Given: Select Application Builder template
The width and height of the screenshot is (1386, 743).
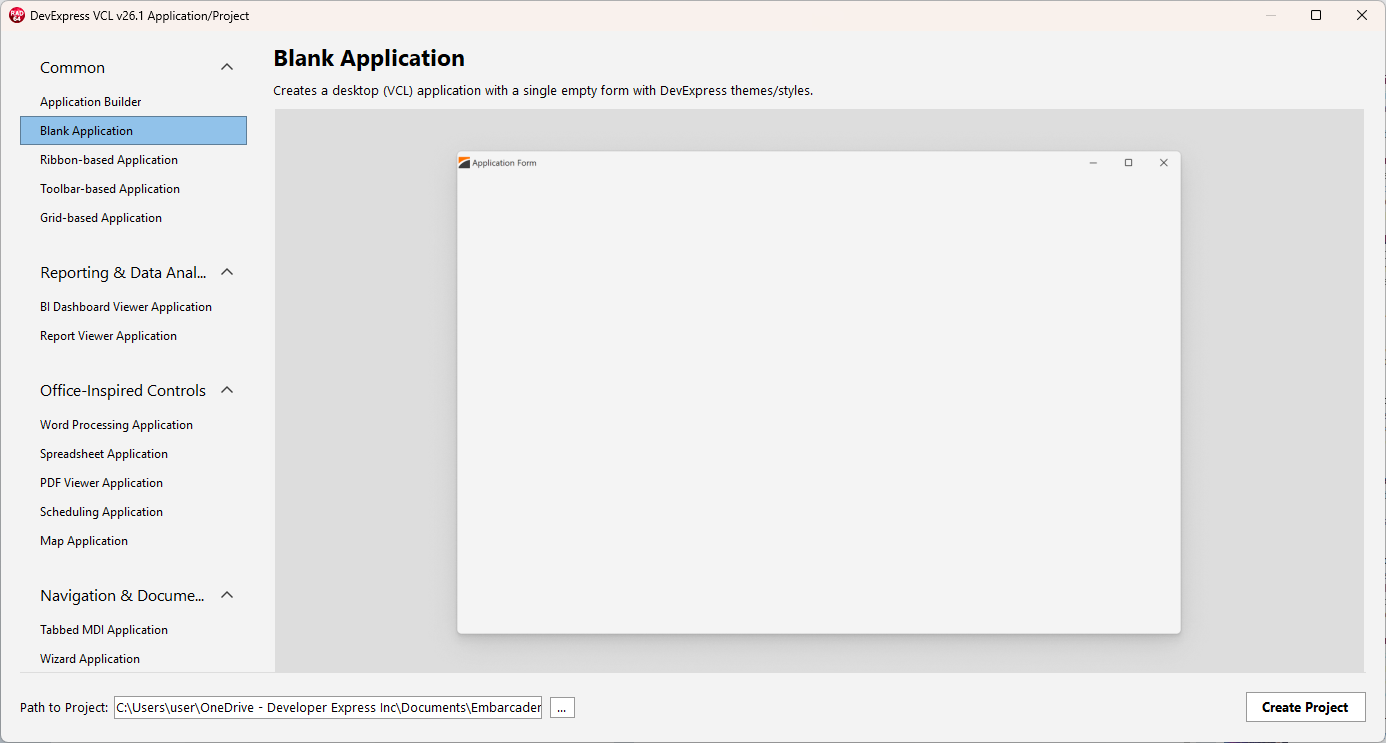Looking at the screenshot, I should click(x=133, y=102).
